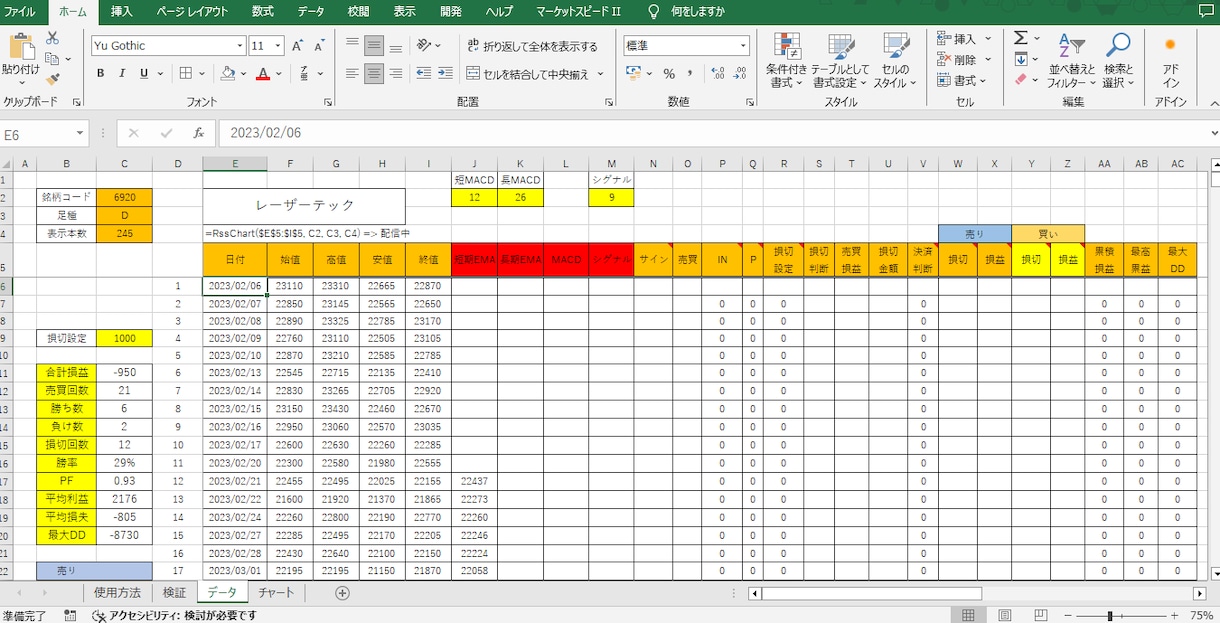Screen dimensions: 1220x623
Task: Click the horizontal scrollbar thumb
Action: tap(871, 593)
